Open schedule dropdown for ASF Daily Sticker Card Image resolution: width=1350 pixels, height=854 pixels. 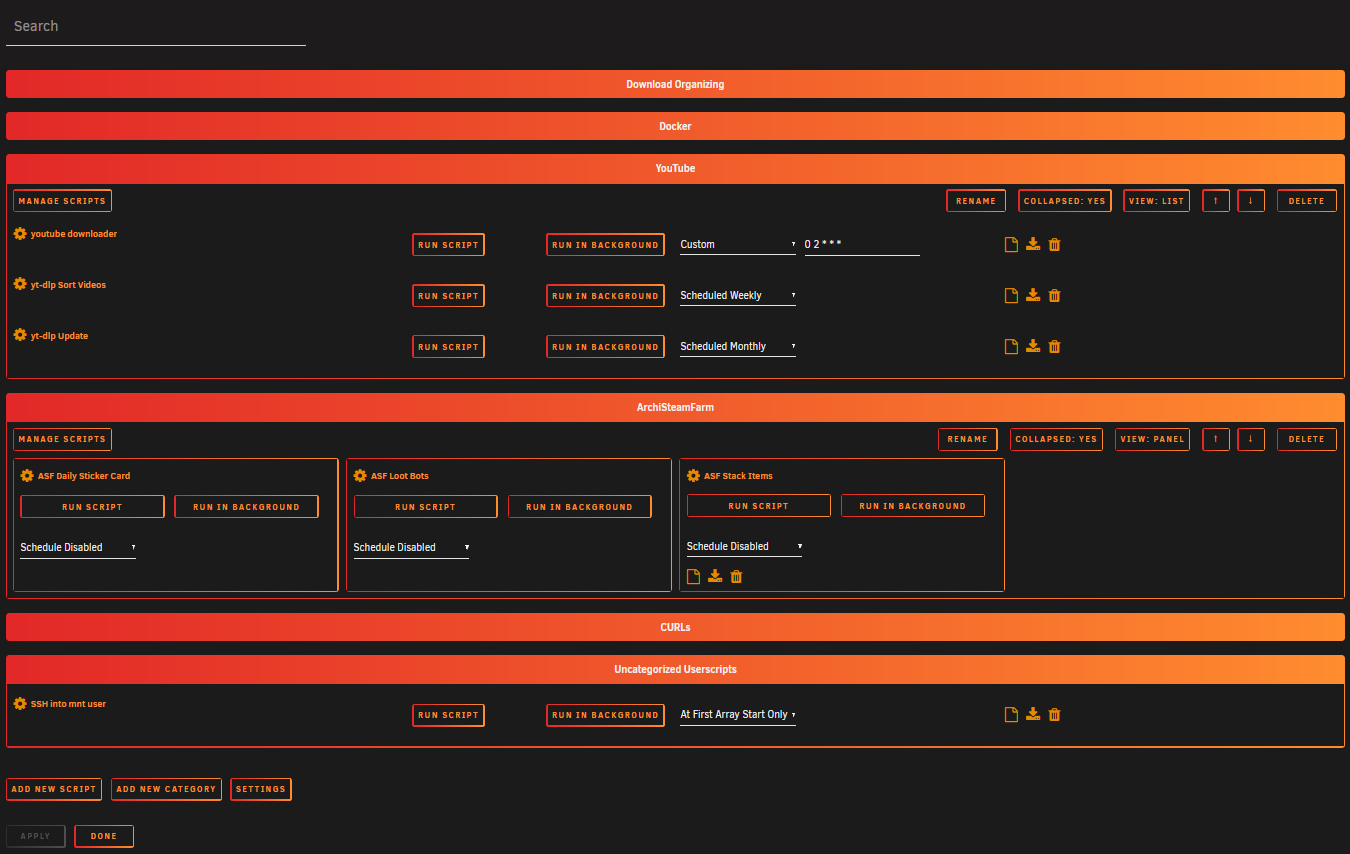pyautogui.click(x=78, y=547)
